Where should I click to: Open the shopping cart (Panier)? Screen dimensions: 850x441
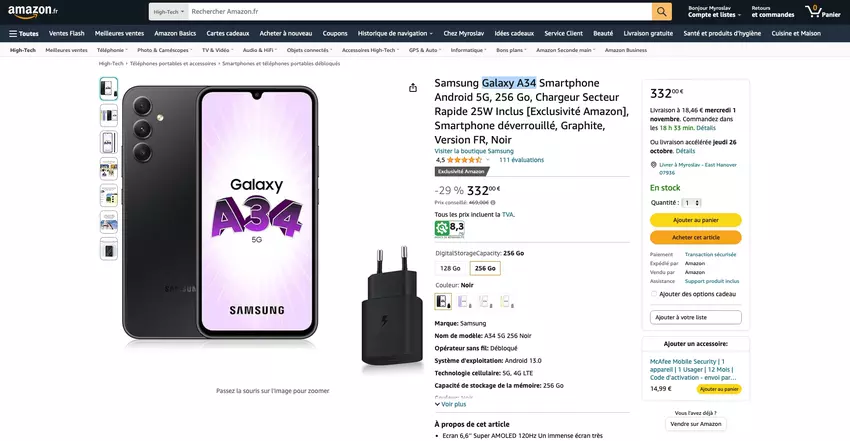point(823,12)
